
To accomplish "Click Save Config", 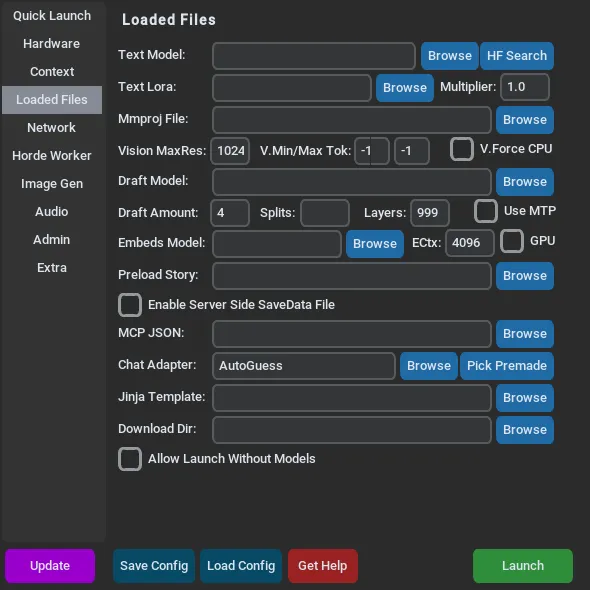I will pyautogui.click(x=154, y=566).
